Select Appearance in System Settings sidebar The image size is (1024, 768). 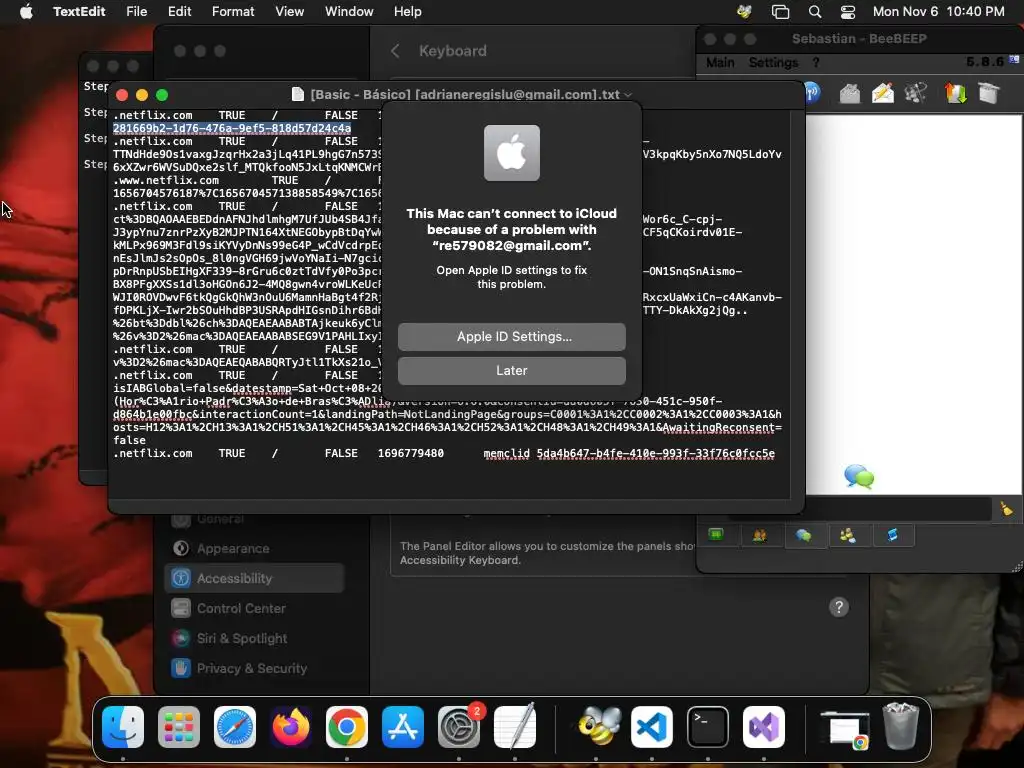(x=253, y=549)
